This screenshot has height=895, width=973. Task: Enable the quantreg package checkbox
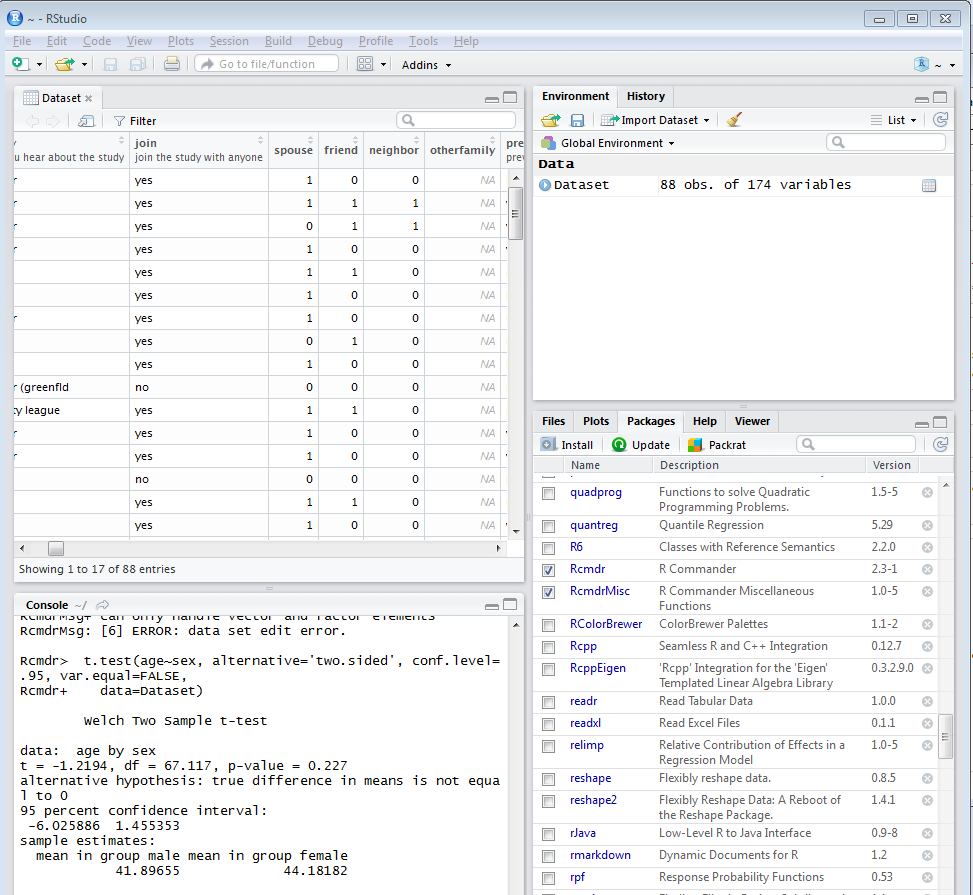(x=547, y=525)
